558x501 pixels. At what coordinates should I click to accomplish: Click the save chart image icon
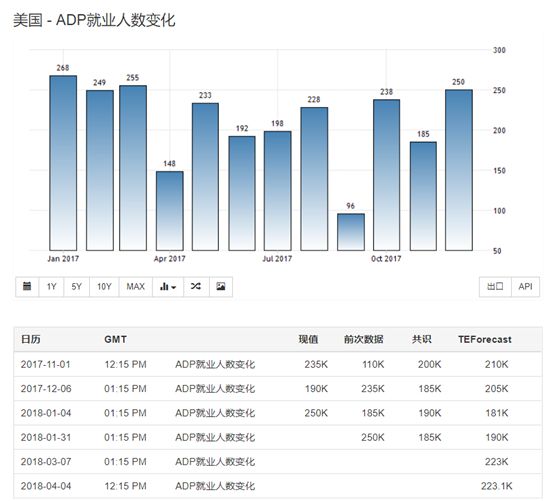click(221, 286)
